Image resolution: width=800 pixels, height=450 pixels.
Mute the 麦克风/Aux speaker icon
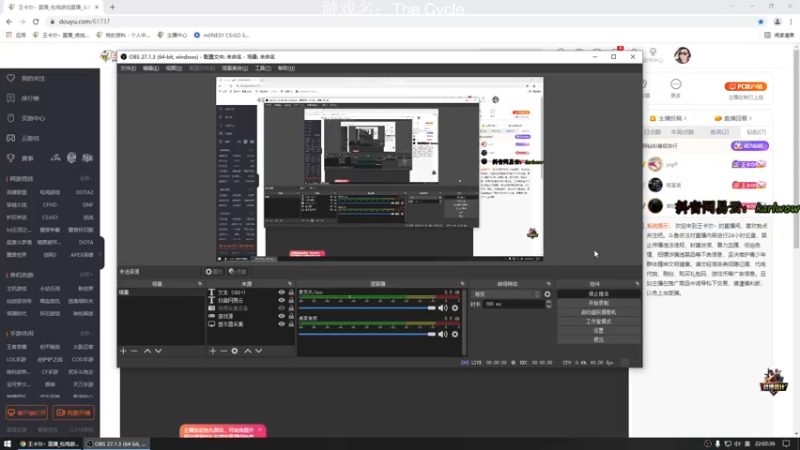443,308
